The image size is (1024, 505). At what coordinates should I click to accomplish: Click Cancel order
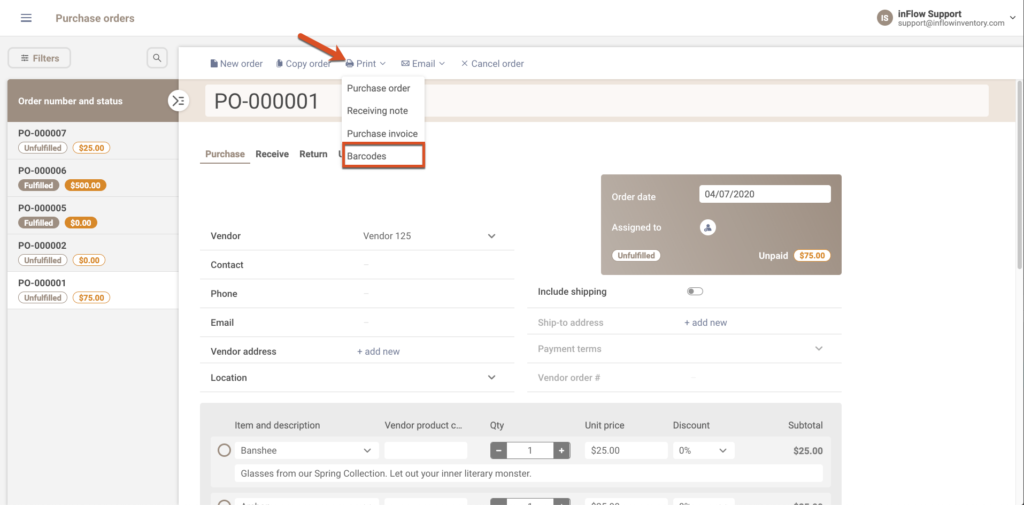click(x=492, y=63)
